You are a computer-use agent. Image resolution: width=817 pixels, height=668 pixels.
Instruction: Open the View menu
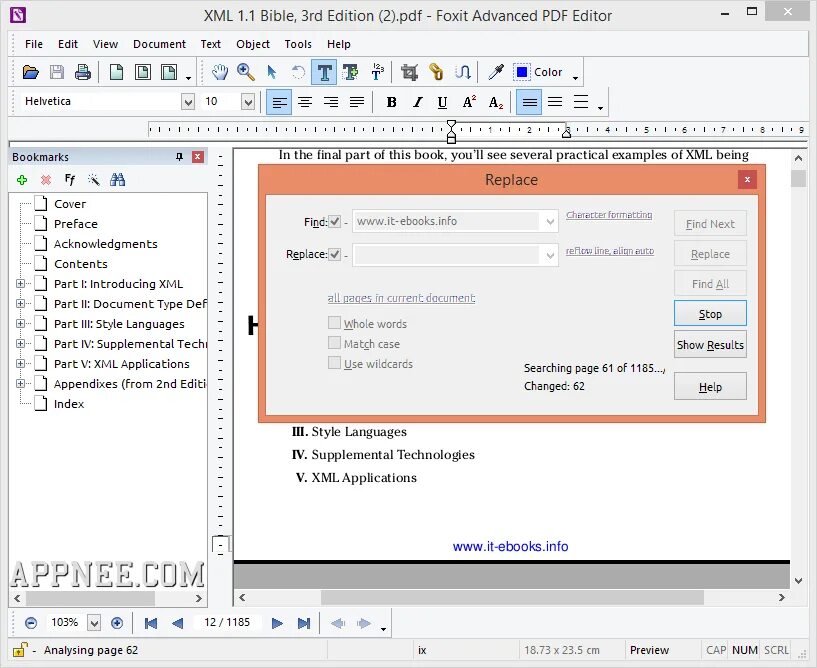pyautogui.click(x=105, y=44)
